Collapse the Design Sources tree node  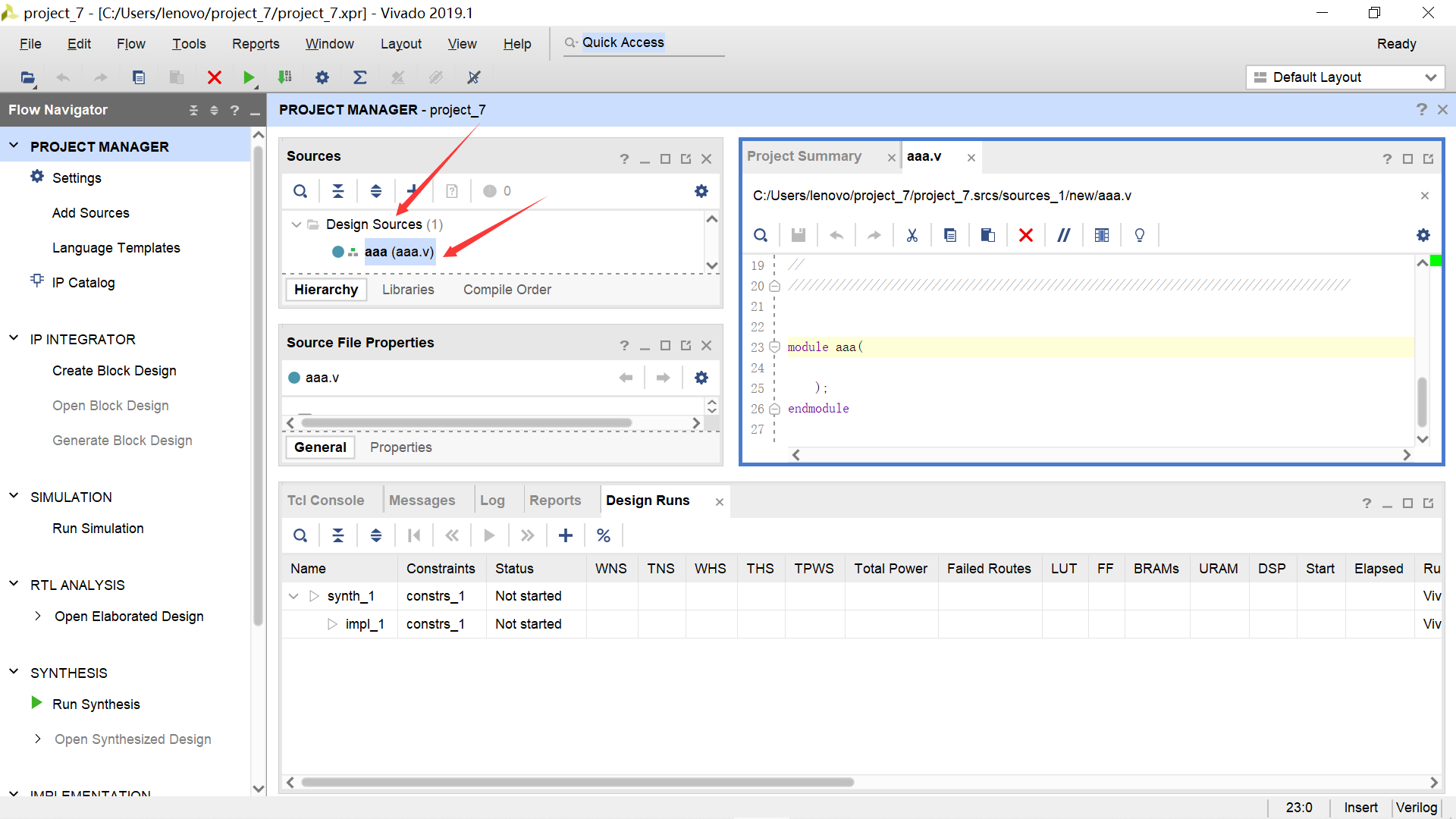296,224
